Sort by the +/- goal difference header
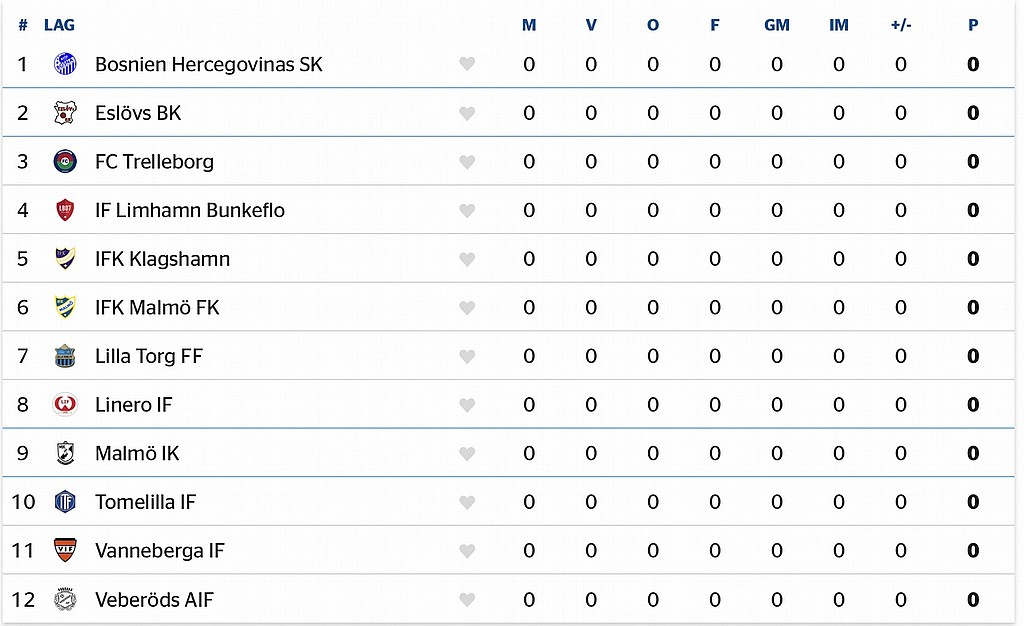Viewport: 1024px width, 626px height. (x=901, y=25)
